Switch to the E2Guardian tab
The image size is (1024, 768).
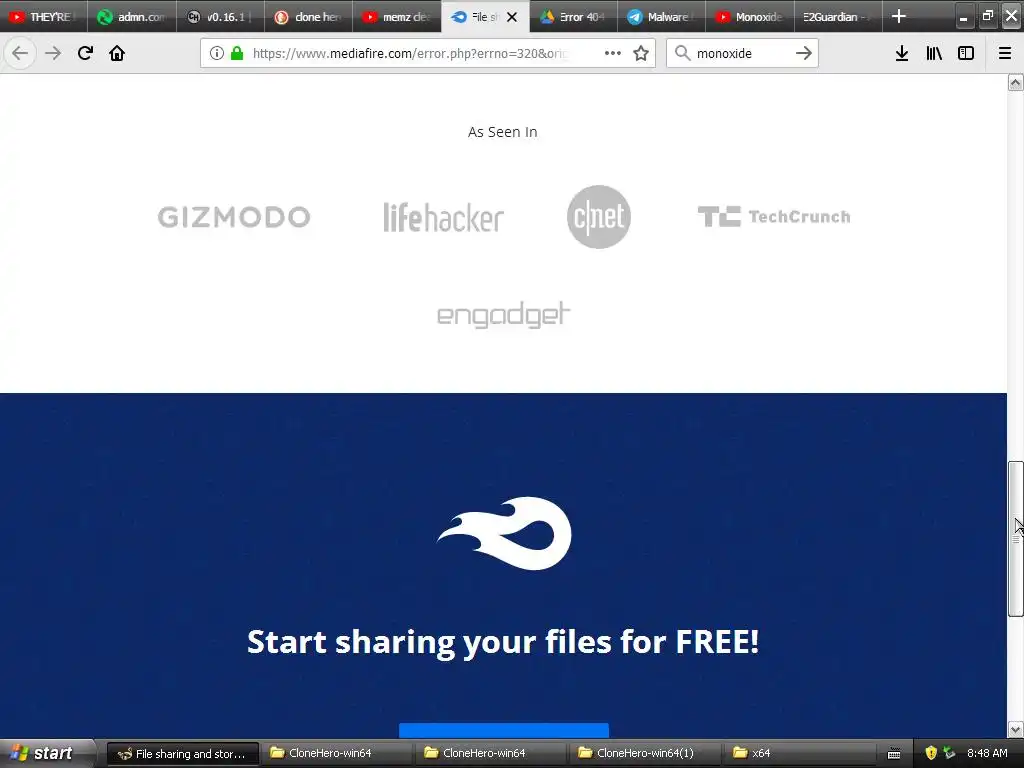837,17
